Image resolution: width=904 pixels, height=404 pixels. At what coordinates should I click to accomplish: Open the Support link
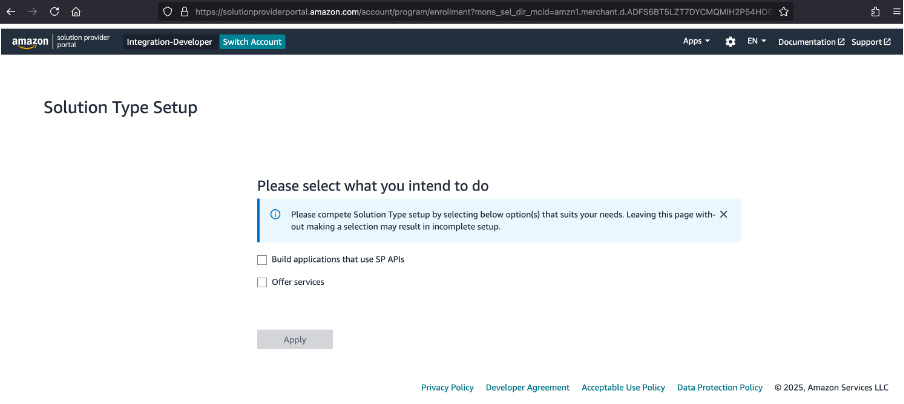click(871, 41)
